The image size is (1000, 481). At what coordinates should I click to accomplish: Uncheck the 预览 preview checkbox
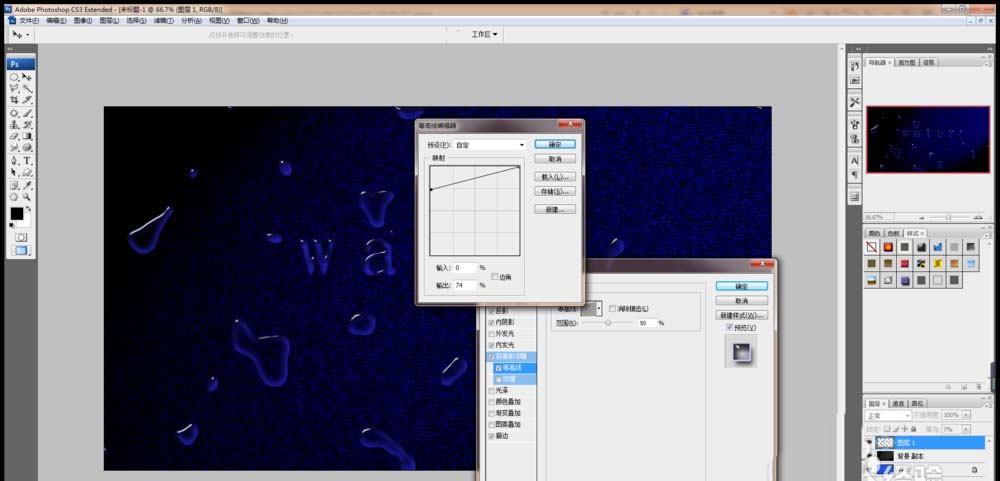pyautogui.click(x=730, y=327)
